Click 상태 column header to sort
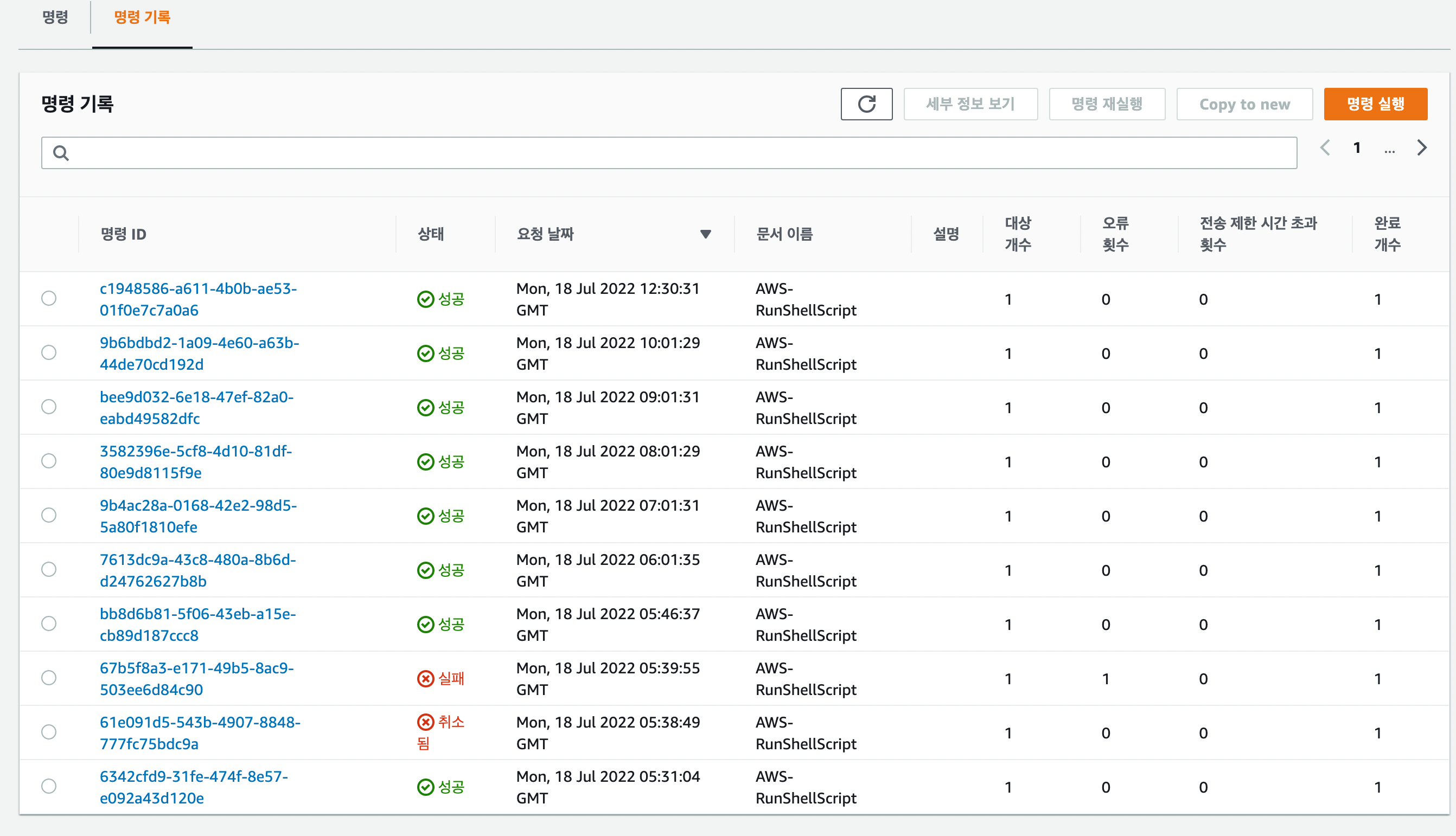This screenshot has width=1456, height=836. point(430,234)
